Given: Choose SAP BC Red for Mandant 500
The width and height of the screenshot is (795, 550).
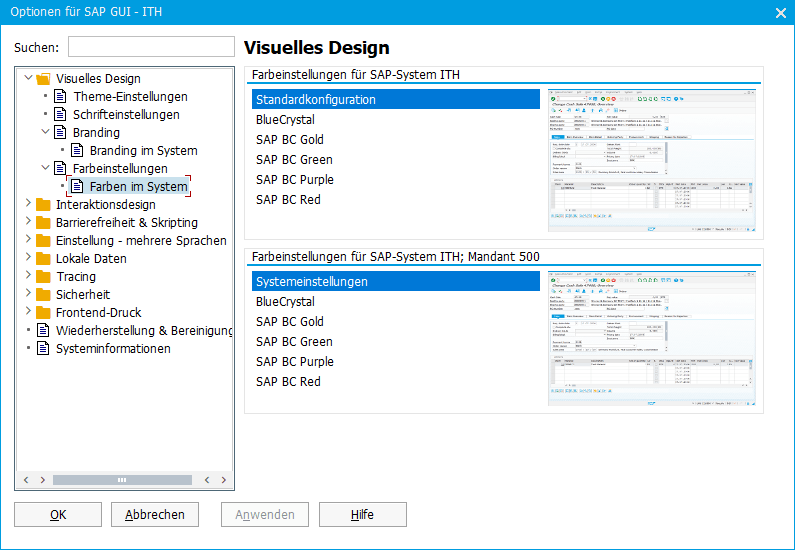Looking at the screenshot, I should [396, 382].
